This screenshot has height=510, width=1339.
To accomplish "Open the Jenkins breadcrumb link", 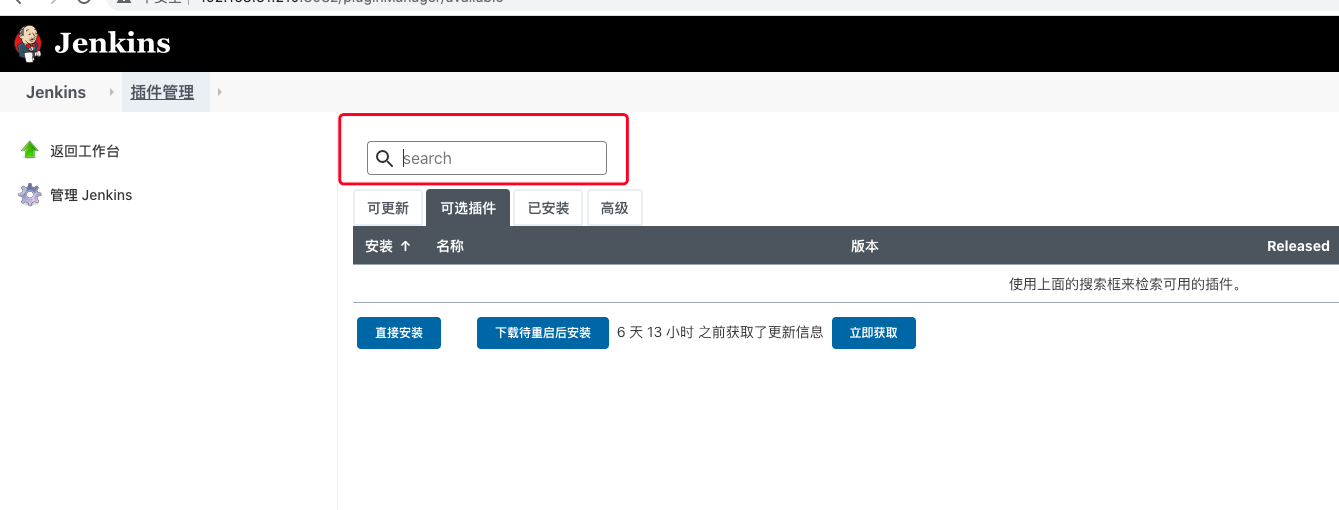I will click(56, 92).
